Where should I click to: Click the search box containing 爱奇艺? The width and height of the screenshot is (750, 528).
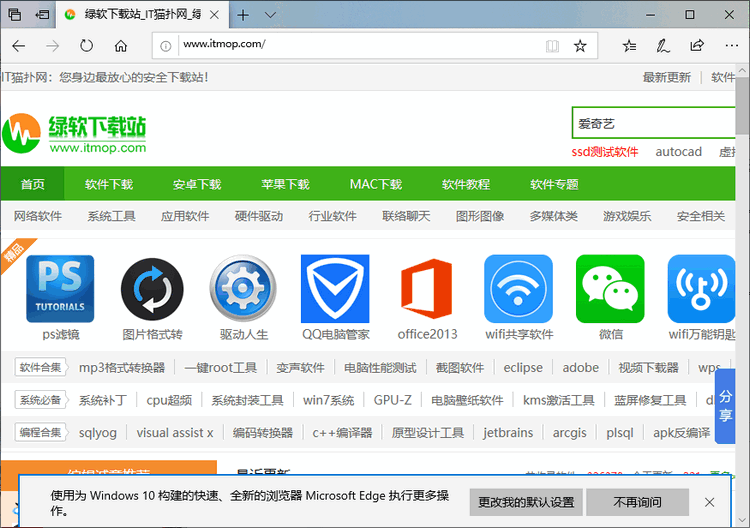point(653,123)
